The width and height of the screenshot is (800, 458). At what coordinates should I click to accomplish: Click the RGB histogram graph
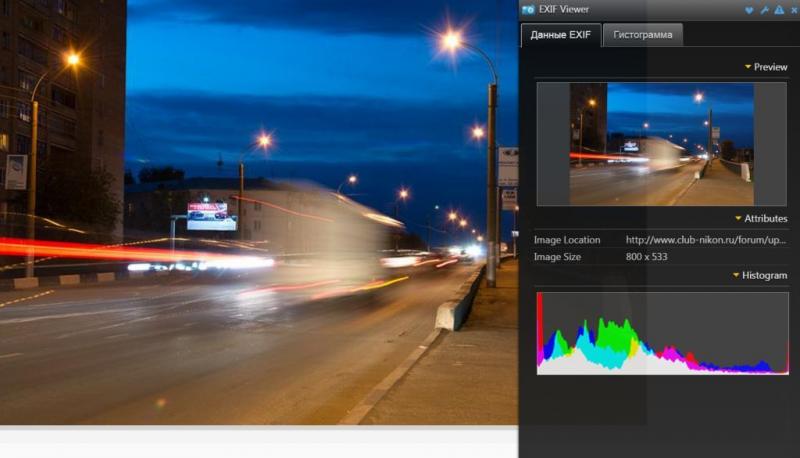tap(663, 334)
